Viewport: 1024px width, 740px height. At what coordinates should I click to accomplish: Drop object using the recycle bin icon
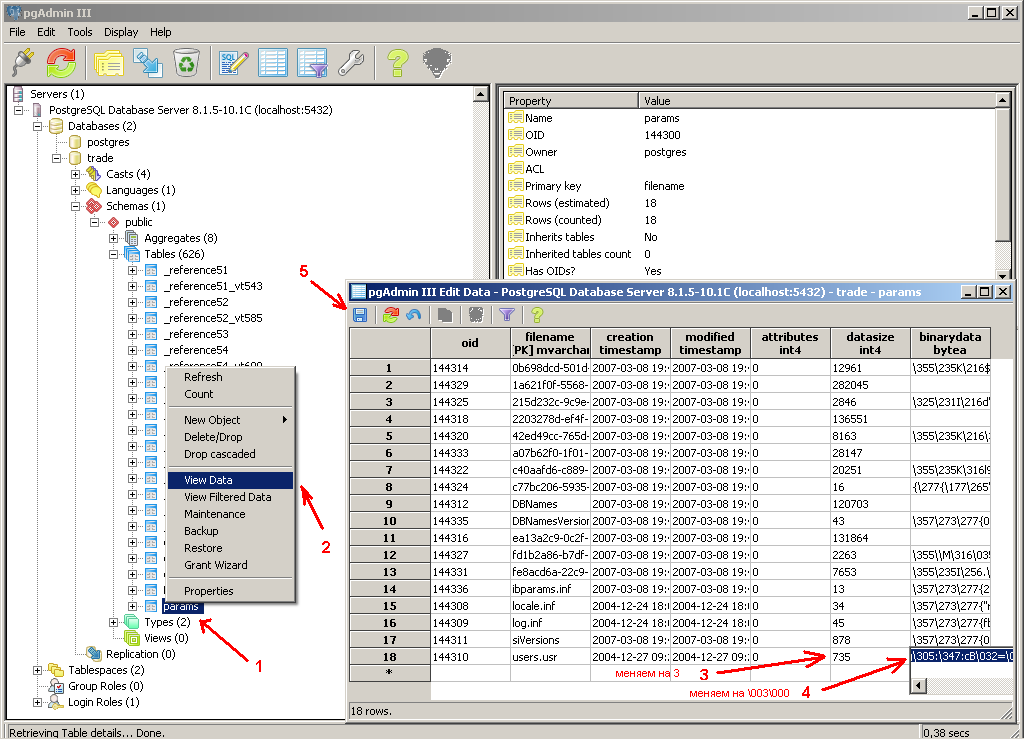187,63
